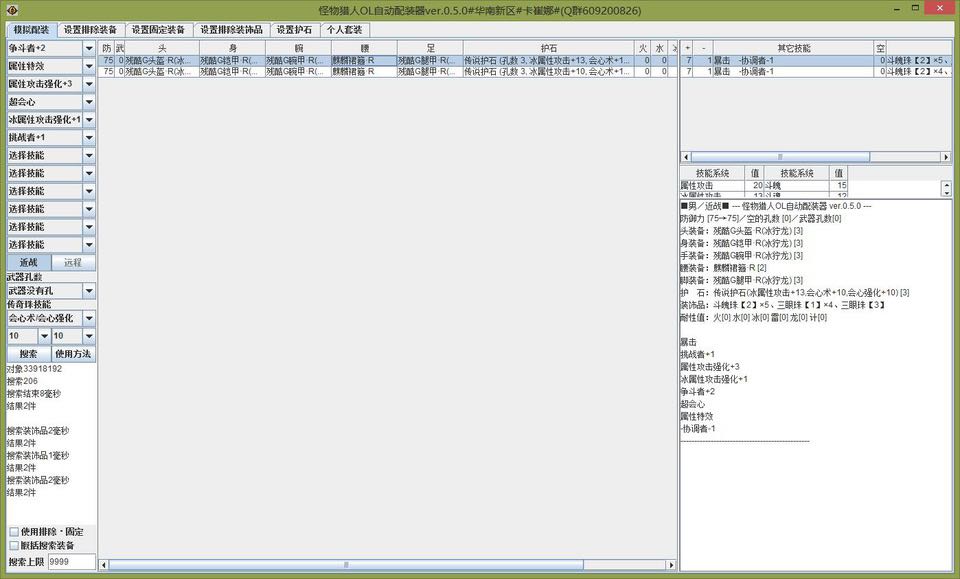
Task: Click the 头 column header
Action: (162, 48)
